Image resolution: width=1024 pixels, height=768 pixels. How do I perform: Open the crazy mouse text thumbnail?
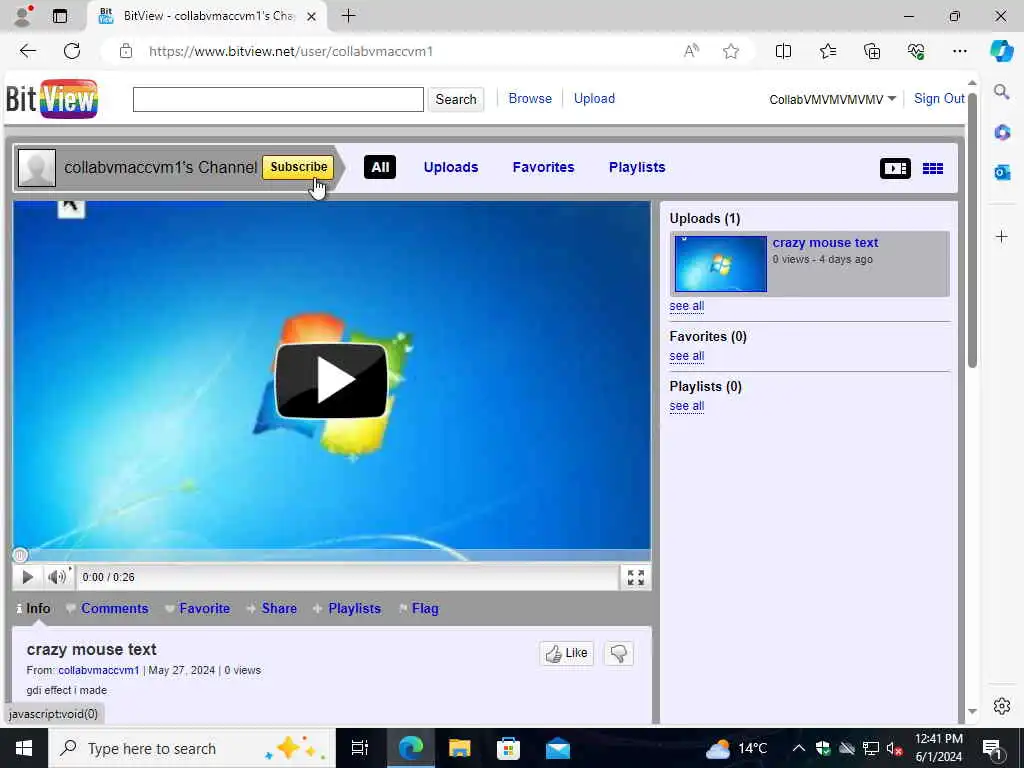pos(721,264)
